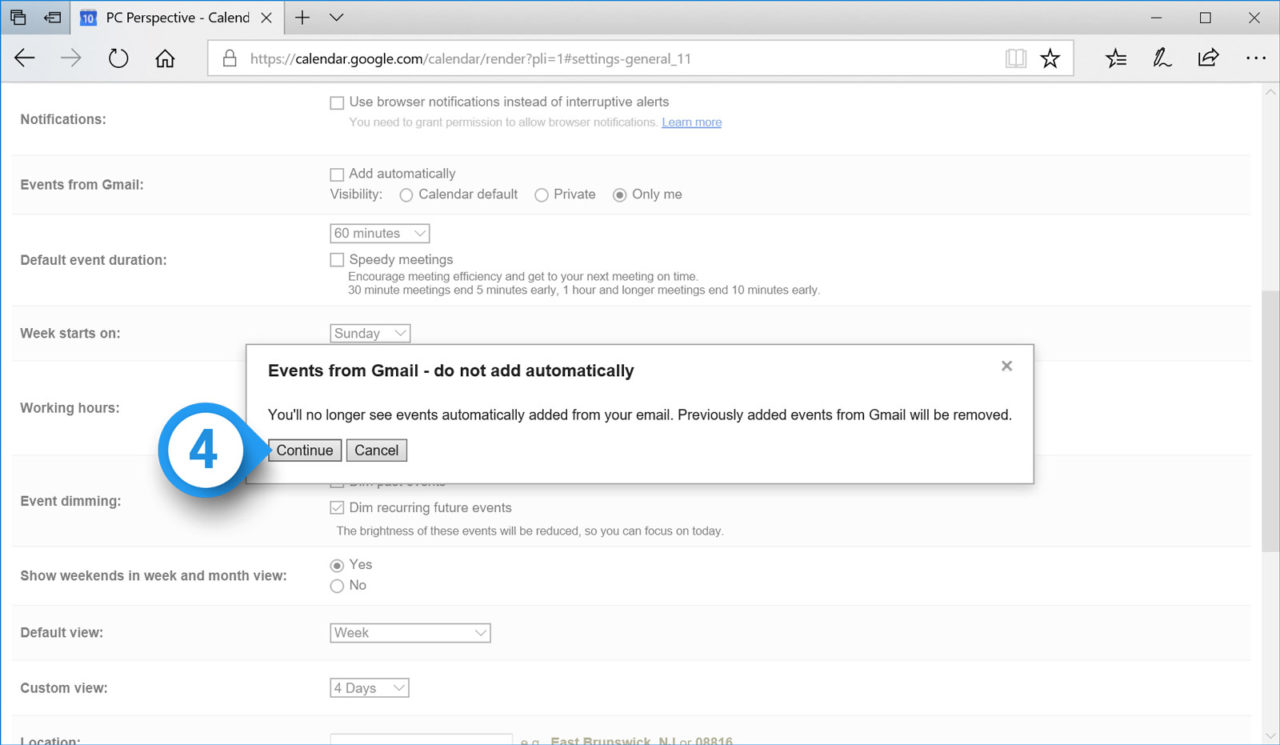This screenshot has width=1280, height=745.
Task: Select Private visibility radio
Action: pyautogui.click(x=541, y=195)
